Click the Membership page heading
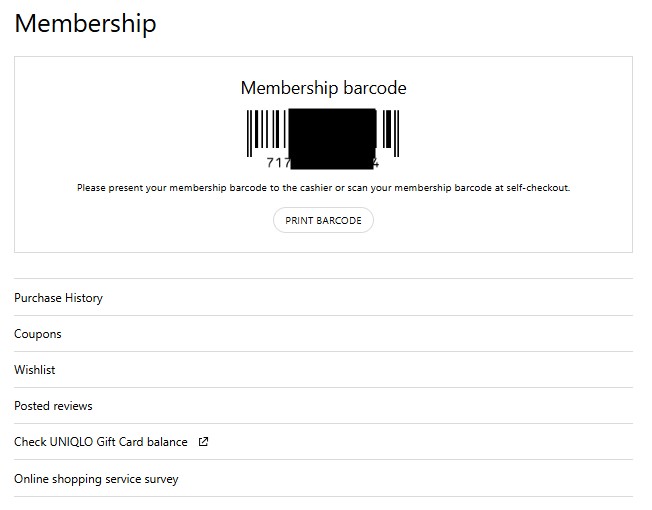Viewport: 652px width, 510px height. pyautogui.click(x=85, y=23)
